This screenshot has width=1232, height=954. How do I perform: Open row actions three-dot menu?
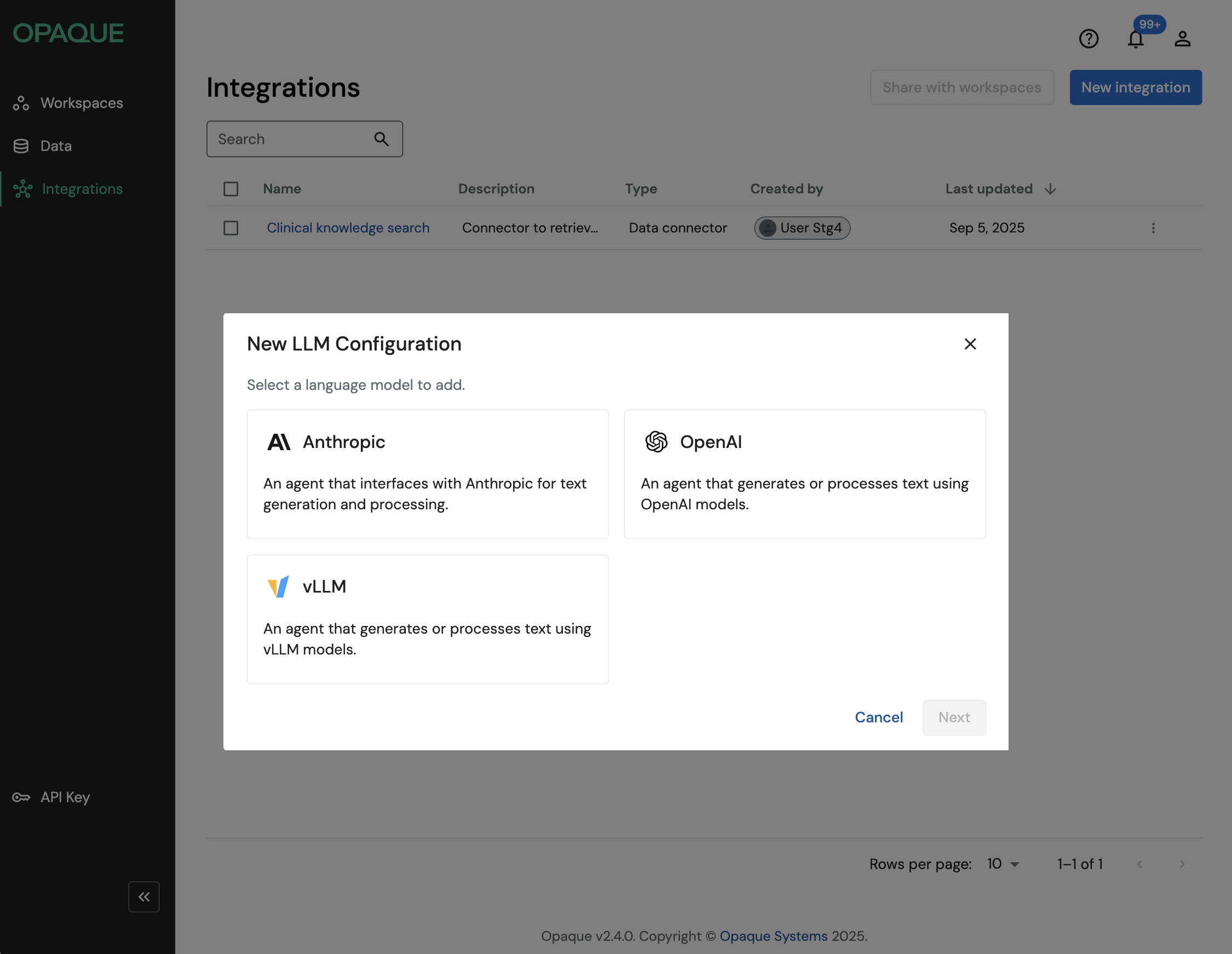point(1153,228)
